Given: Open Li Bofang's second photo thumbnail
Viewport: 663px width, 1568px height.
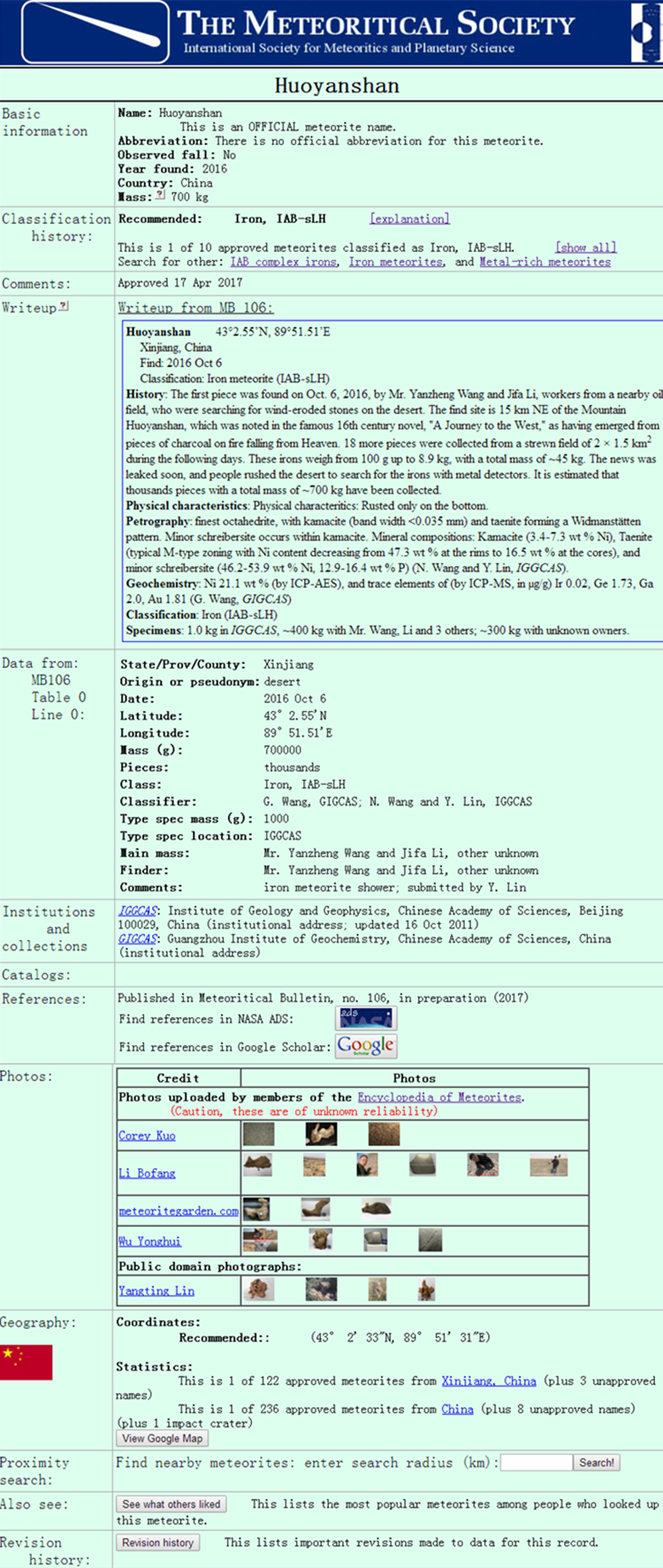Looking at the screenshot, I should tap(314, 1165).
